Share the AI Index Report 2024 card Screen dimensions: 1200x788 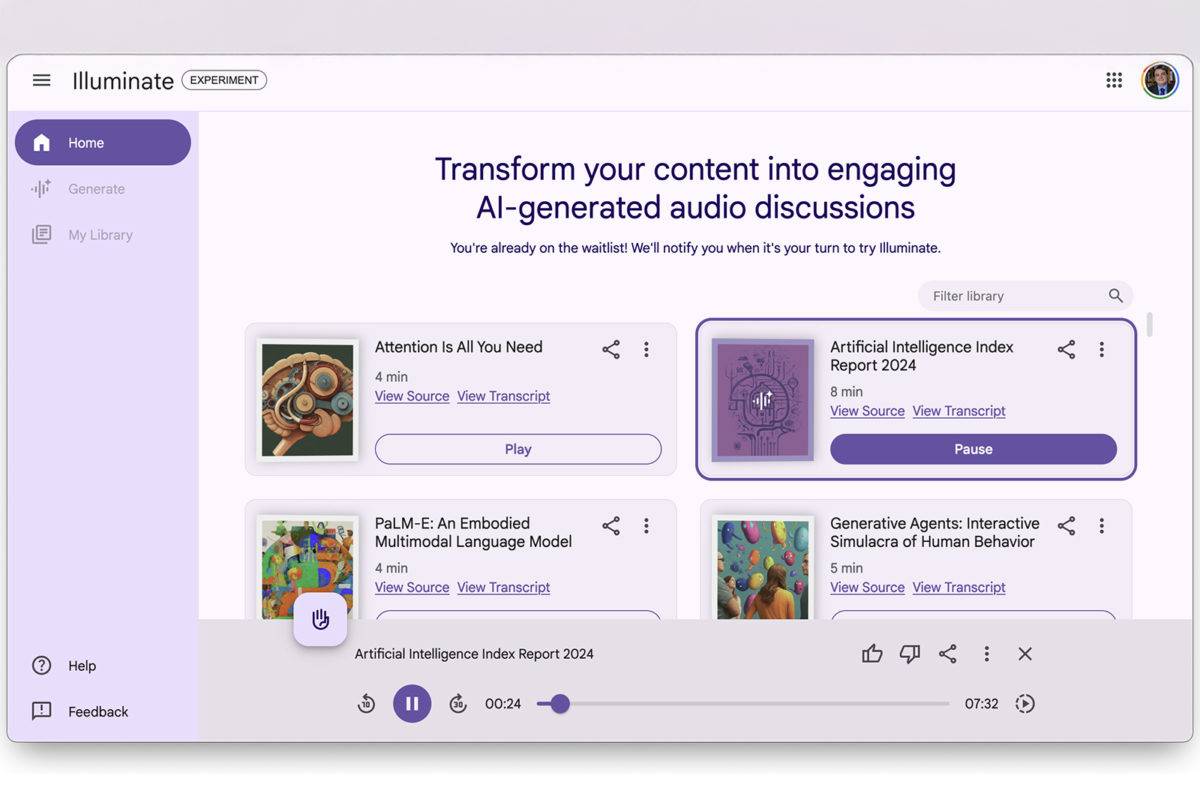[x=1066, y=349]
